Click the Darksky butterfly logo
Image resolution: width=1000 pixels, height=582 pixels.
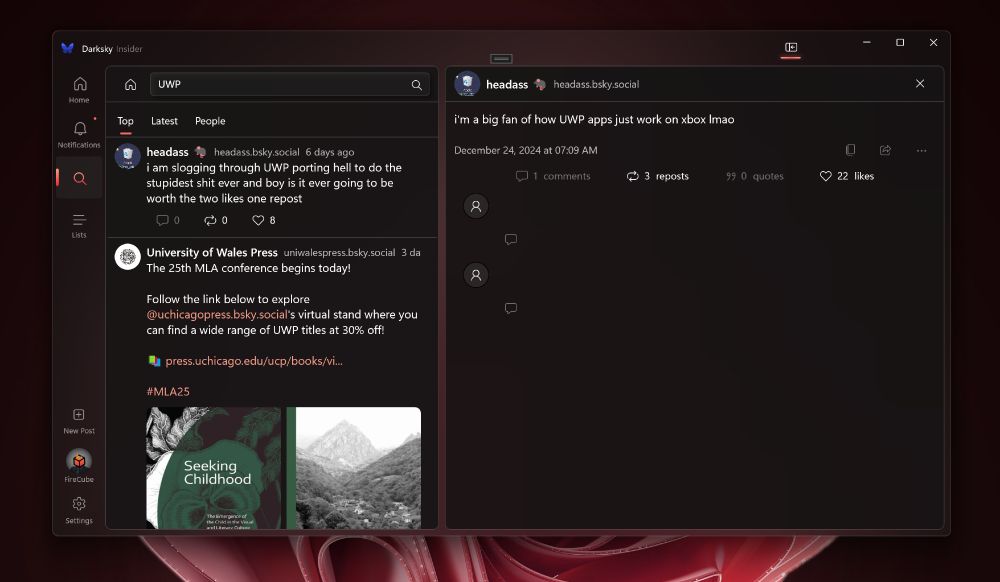tap(68, 48)
